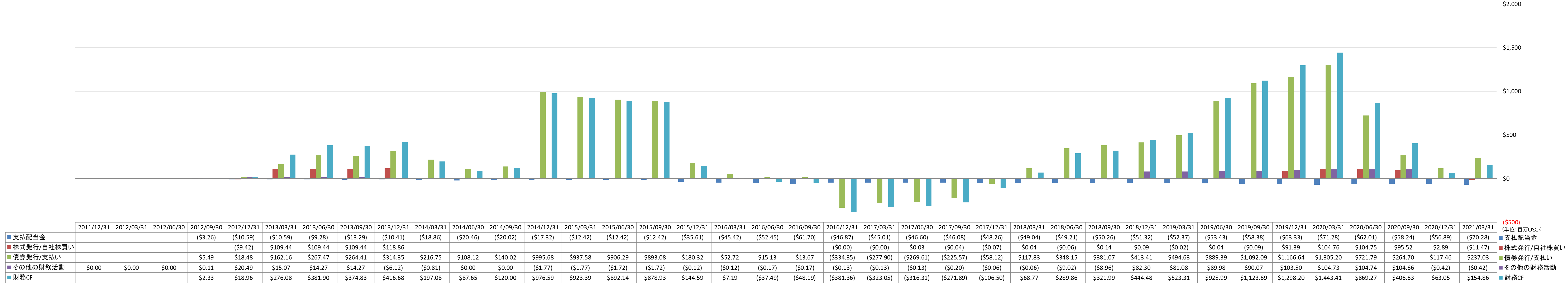
Task: Select the 2011/12/31 column header
Action: click(x=94, y=228)
